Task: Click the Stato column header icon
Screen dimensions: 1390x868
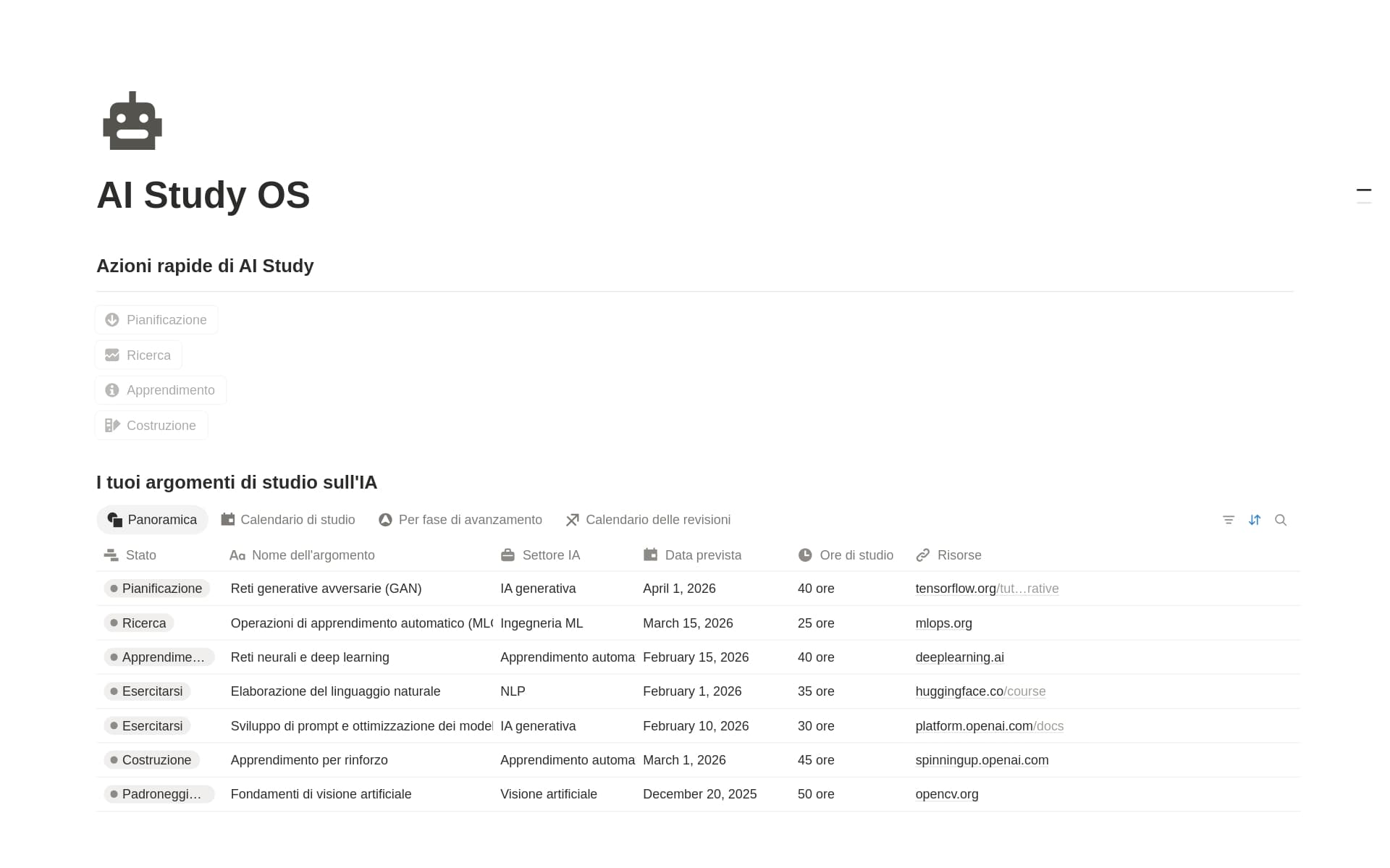Action: [x=111, y=555]
